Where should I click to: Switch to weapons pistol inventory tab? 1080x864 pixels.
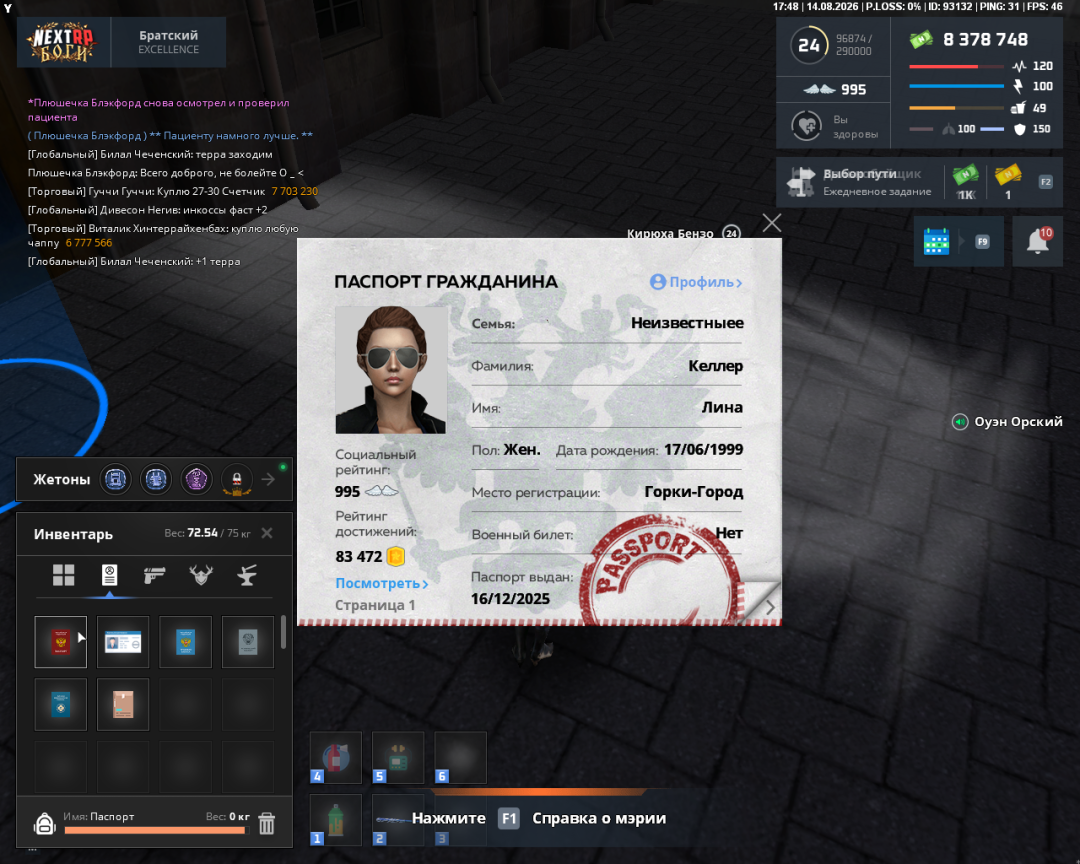[154, 575]
